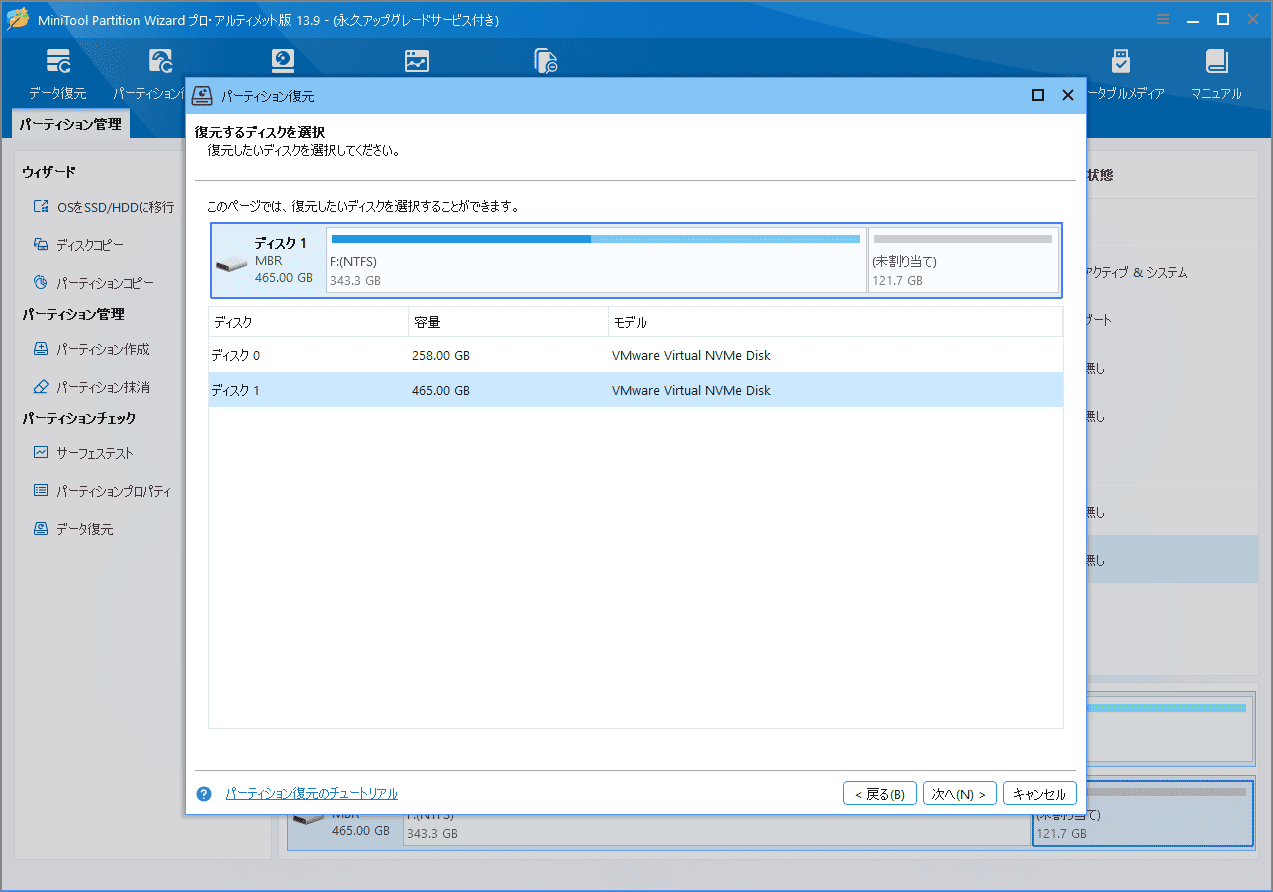1273x892 pixels.
Task: Click the sidebar データ復元 icon
Action: coord(41,528)
